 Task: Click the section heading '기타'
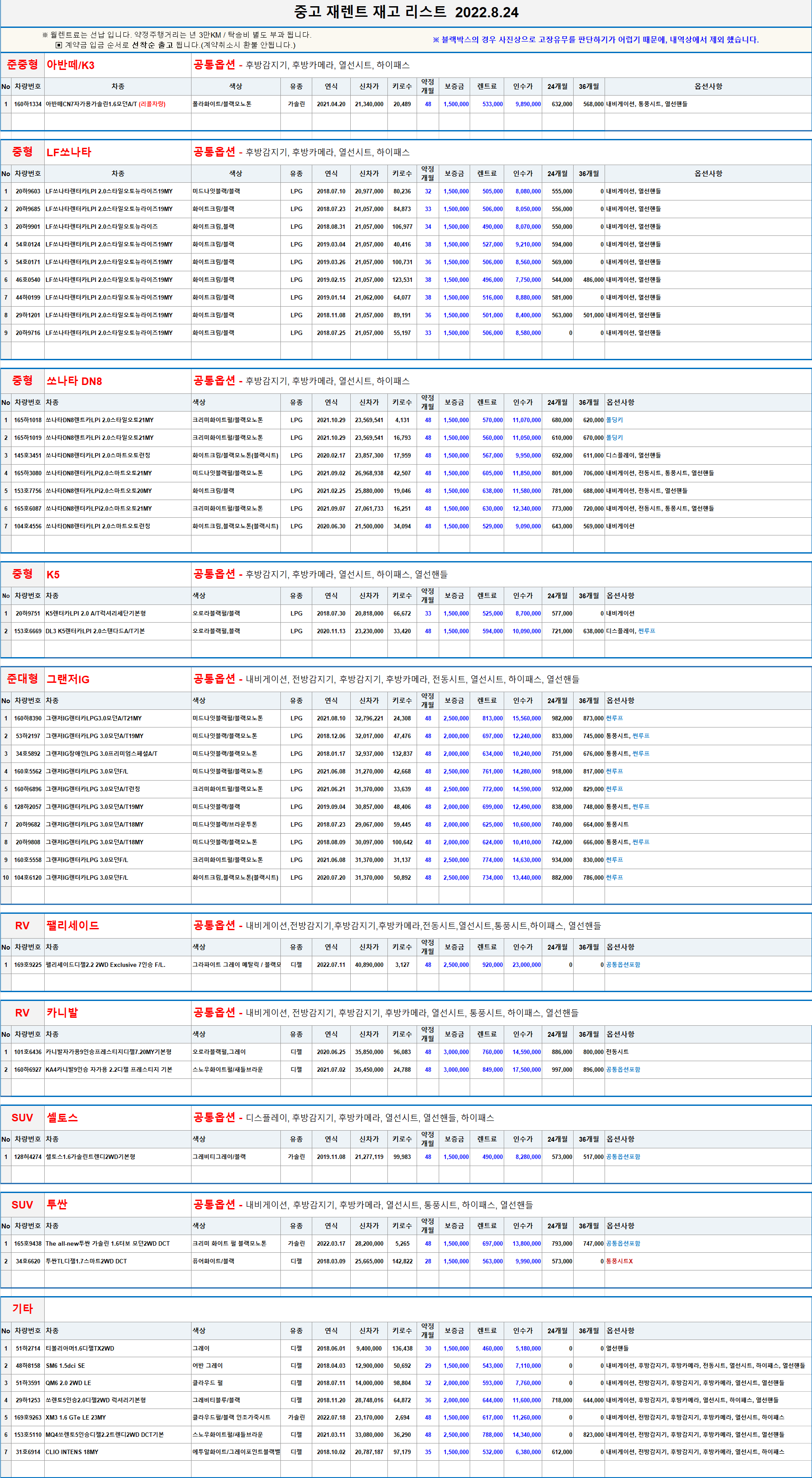pos(23,1309)
